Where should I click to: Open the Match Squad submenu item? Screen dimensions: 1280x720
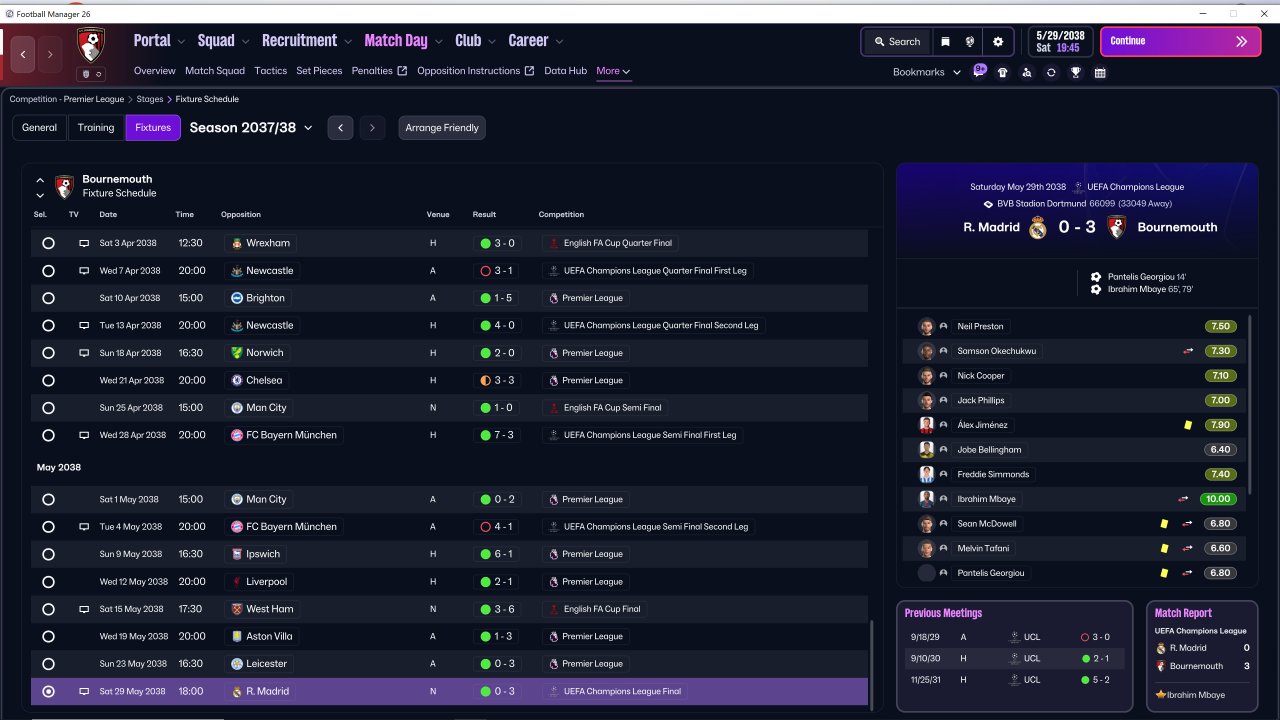[x=215, y=71]
